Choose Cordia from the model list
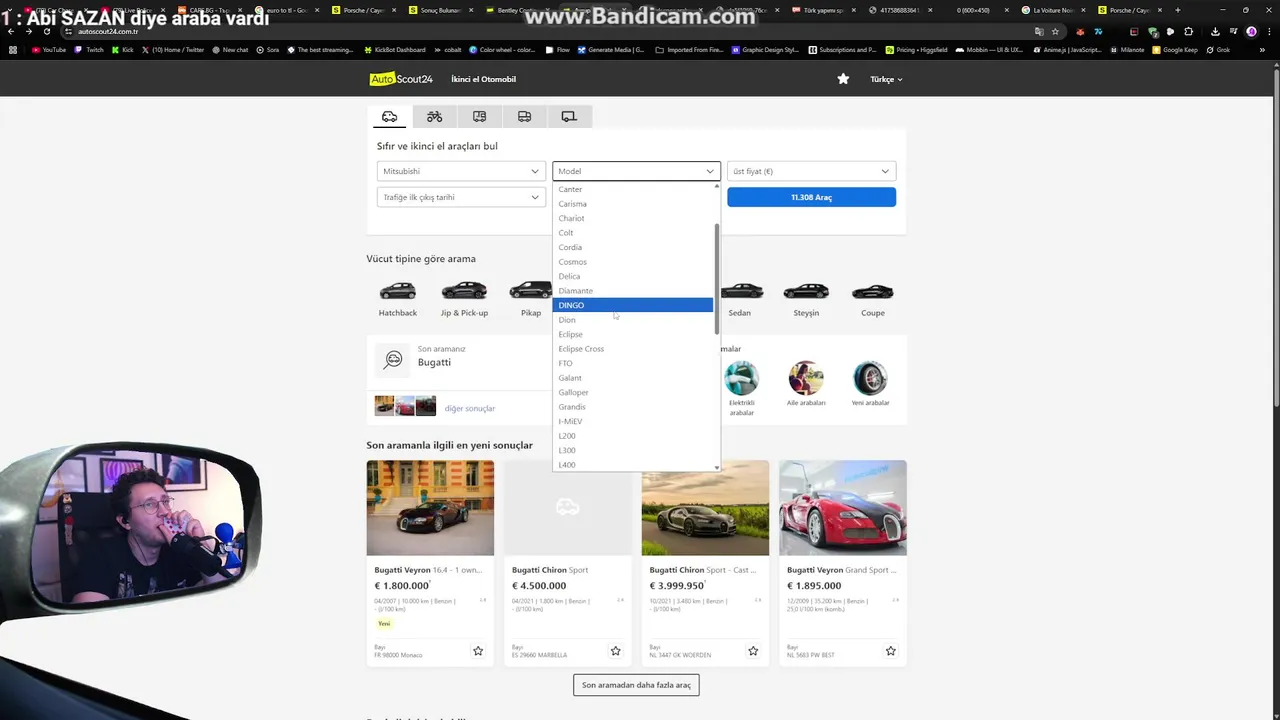The width and height of the screenshot is (1280, 720). pos(632,247)
